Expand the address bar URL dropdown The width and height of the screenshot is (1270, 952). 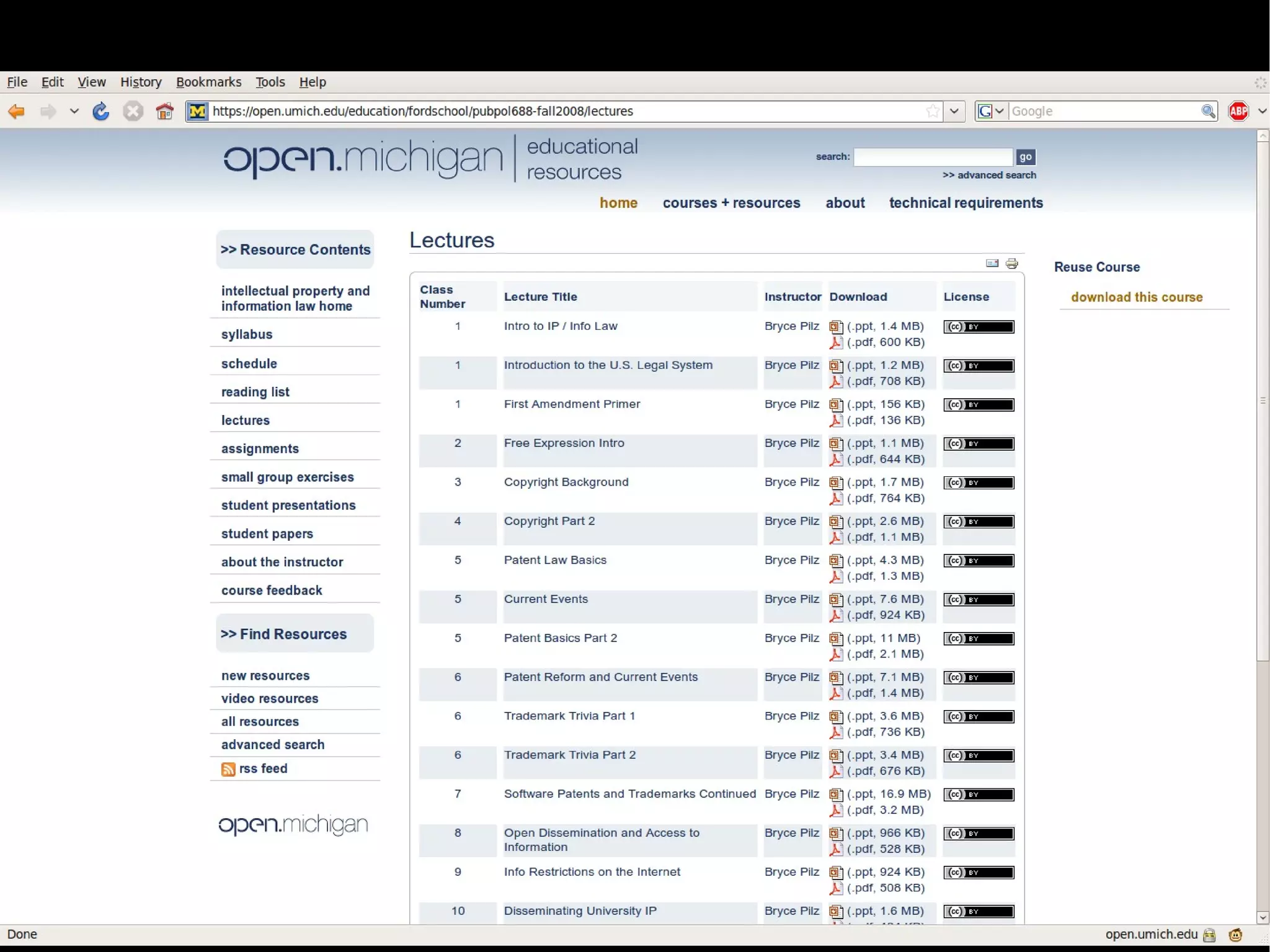954,112
